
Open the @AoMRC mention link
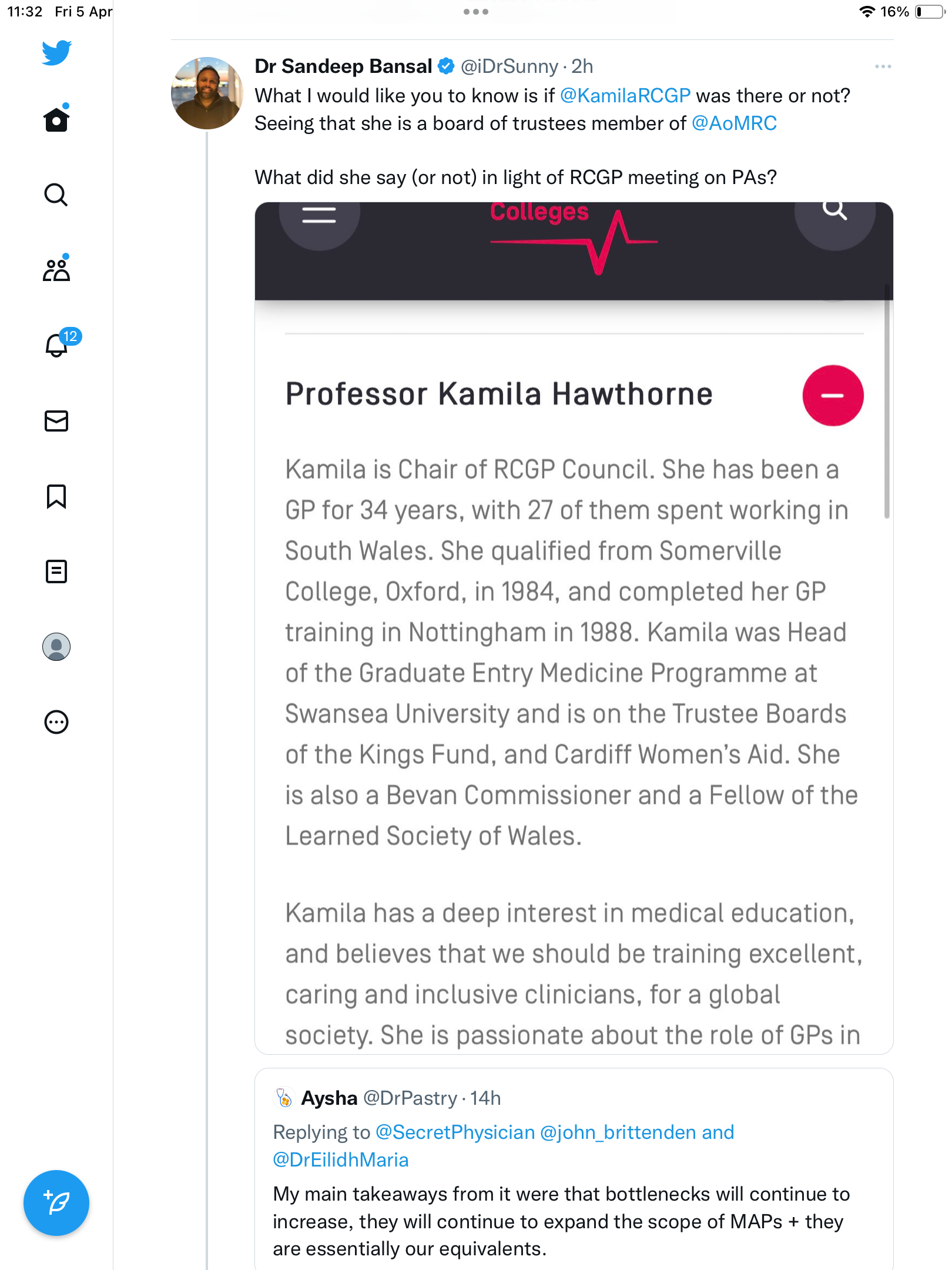tap(734, 123)
